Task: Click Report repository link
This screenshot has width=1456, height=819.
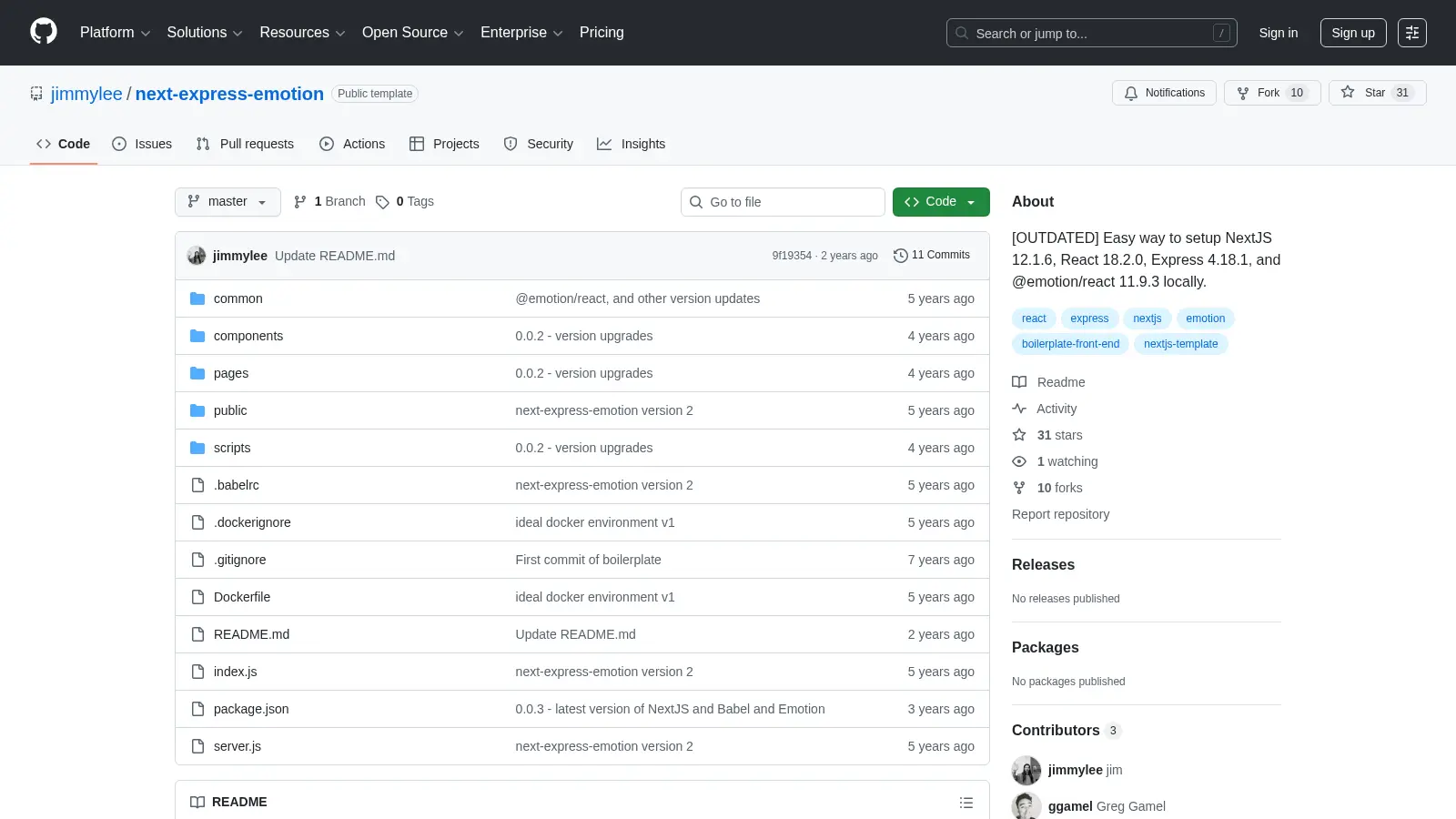Action: [x=1060, y=514]
